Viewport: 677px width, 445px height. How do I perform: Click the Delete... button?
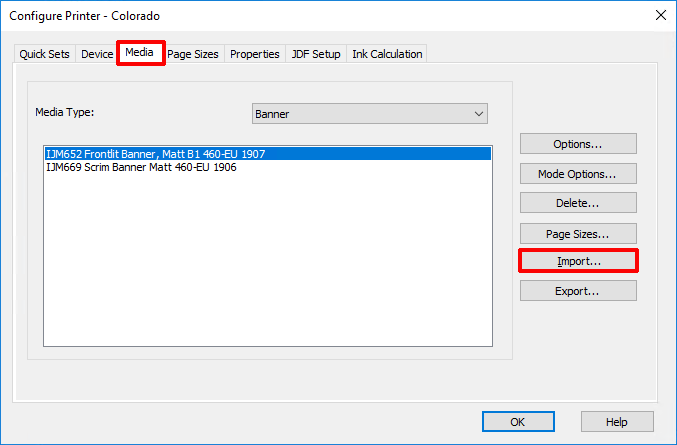coord(578,202)
